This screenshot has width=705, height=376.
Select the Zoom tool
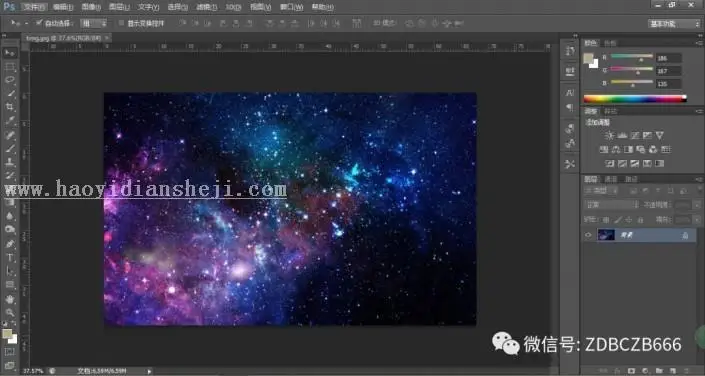point(10,312)
